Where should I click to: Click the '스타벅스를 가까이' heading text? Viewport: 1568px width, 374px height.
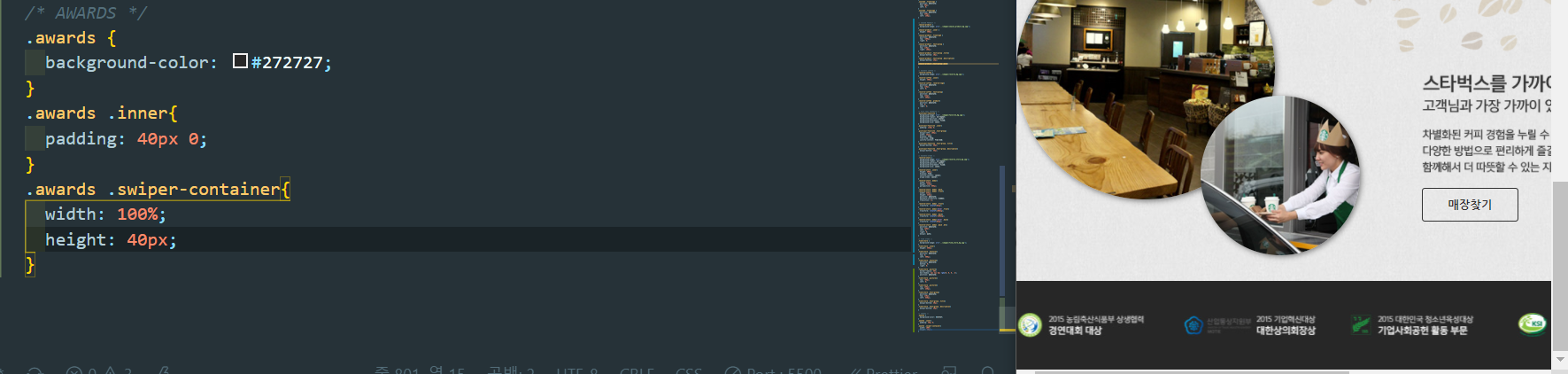pos(1487,83)
